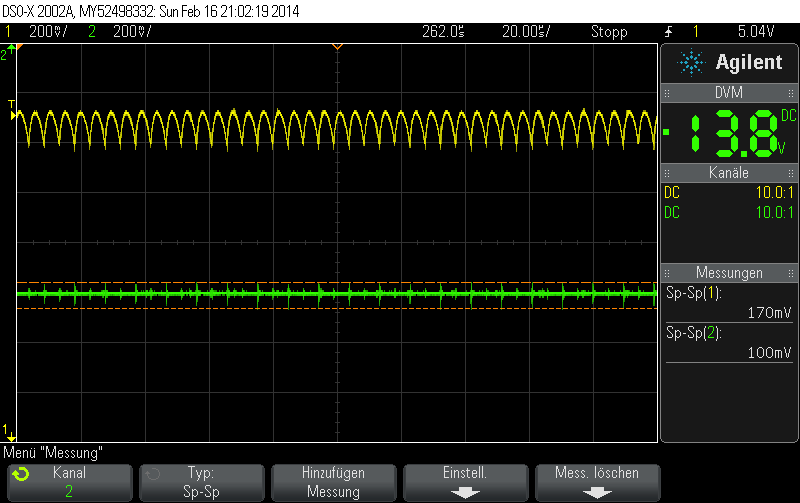The height and width of the screenshot is (503, 800).
Task: Click the trigger source channel 1 indicator
Action: (695, 32)
